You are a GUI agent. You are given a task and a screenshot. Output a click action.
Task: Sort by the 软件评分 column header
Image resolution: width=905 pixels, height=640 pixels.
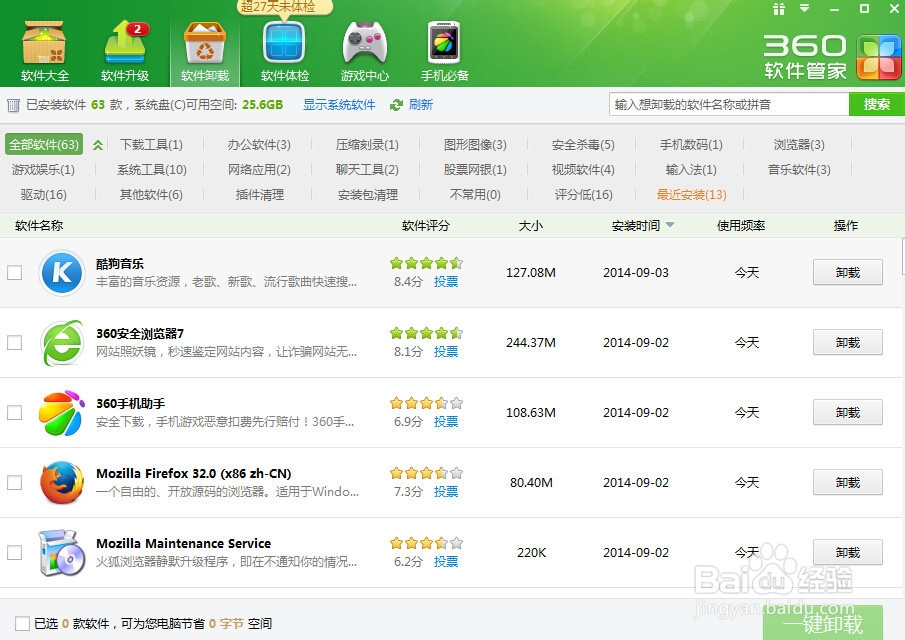(426, 226)
